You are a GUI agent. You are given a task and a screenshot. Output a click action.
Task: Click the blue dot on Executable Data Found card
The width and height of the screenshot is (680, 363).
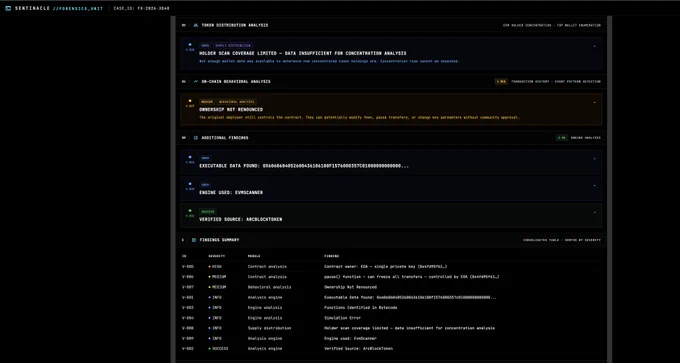pyautogui.click(x=190, y=157)
